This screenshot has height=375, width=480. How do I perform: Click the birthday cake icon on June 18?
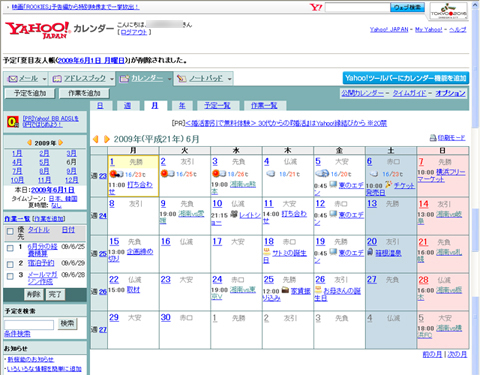point(267,252)
